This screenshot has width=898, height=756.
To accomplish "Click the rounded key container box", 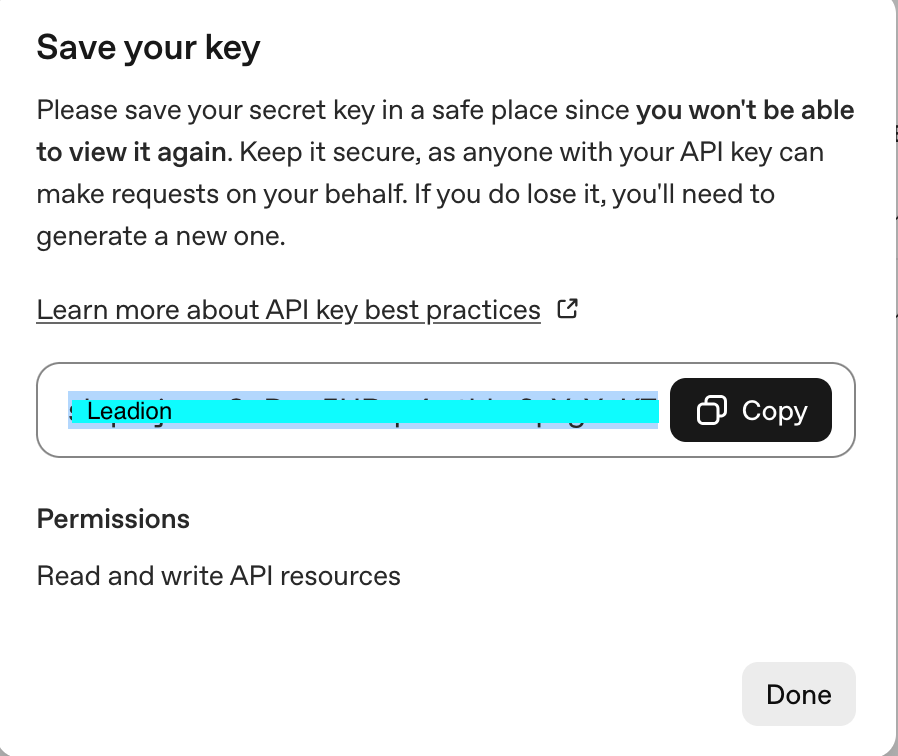I will click(446, 410).
